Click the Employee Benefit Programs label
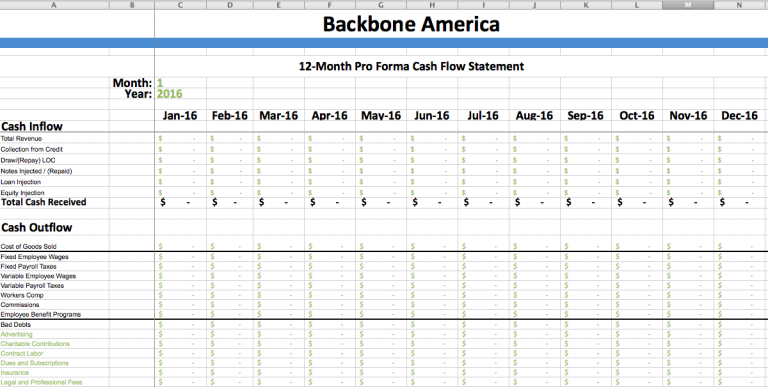 (x=41, y=314)
